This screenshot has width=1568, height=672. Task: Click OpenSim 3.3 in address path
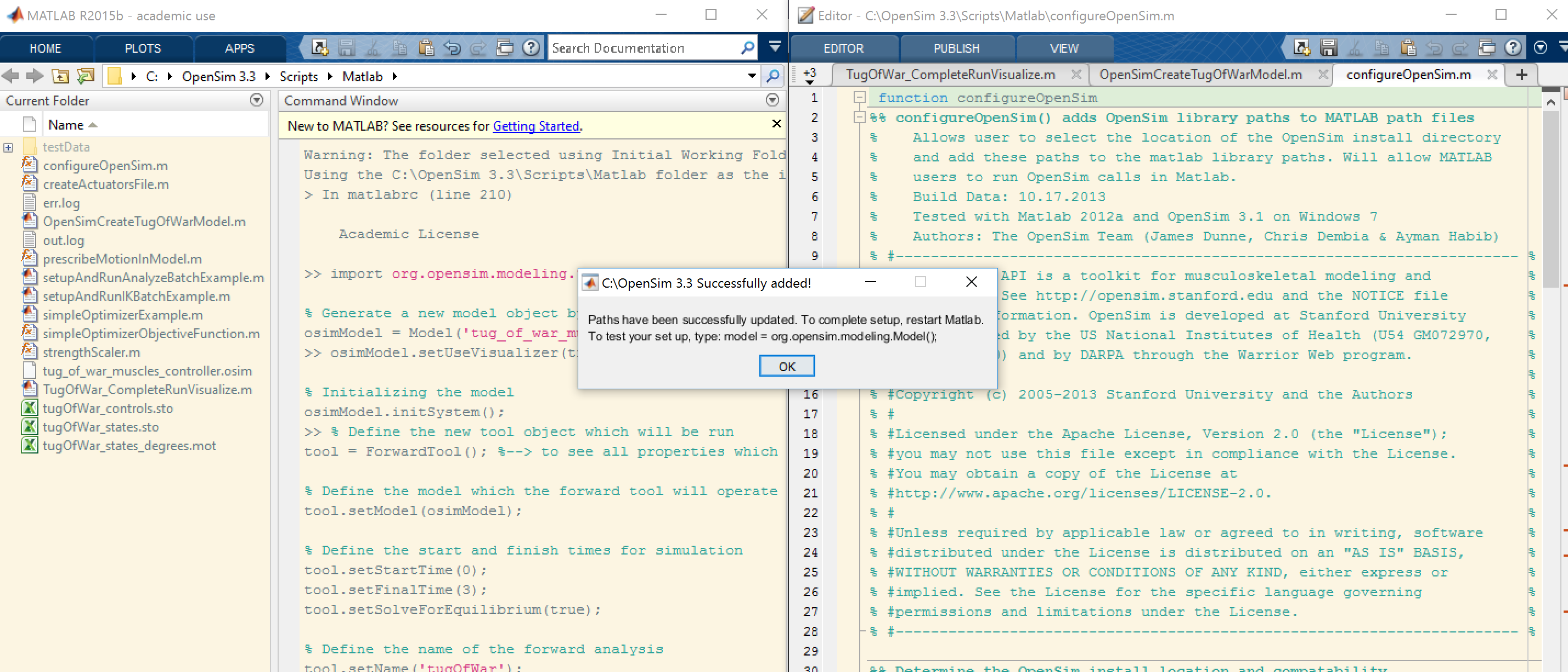pos(218,76)
